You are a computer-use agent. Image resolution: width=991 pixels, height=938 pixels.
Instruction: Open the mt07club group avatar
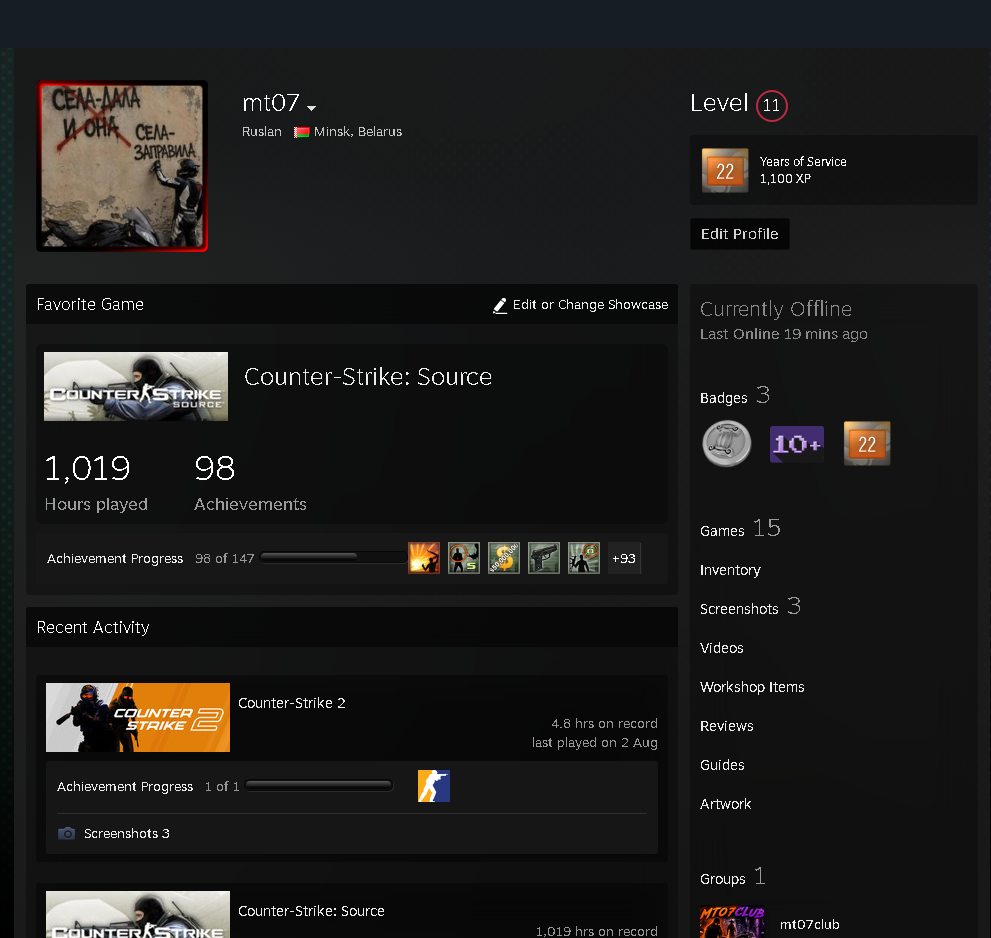(x=732, y=923)
